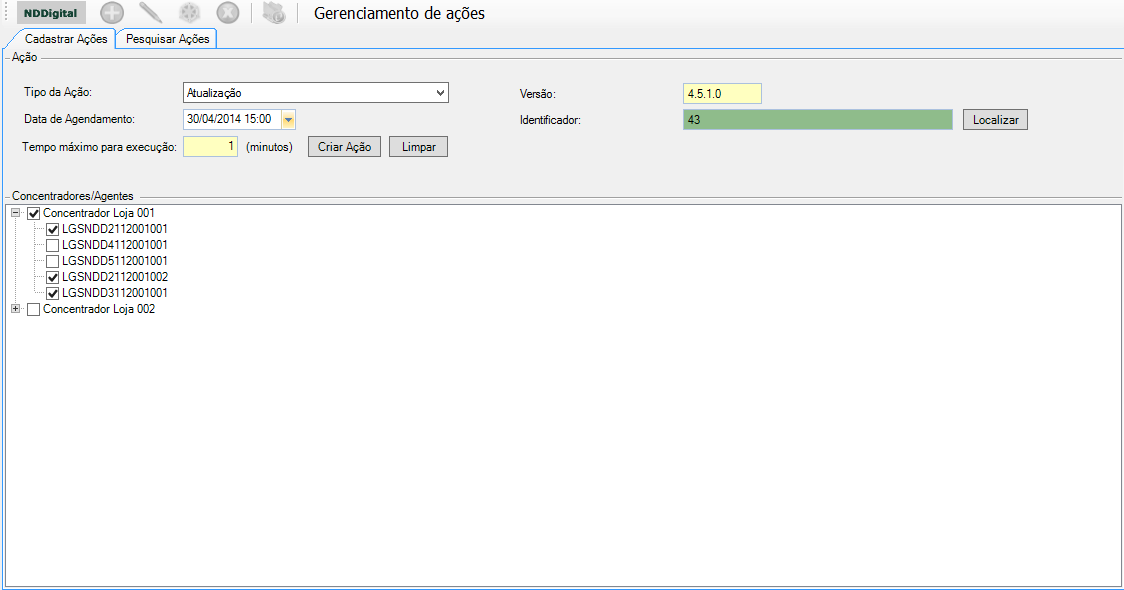The height and width of the screenshot is (590, 1124).
Task: Click the Identificador field showing 43
Action: (x=817, y=120)
